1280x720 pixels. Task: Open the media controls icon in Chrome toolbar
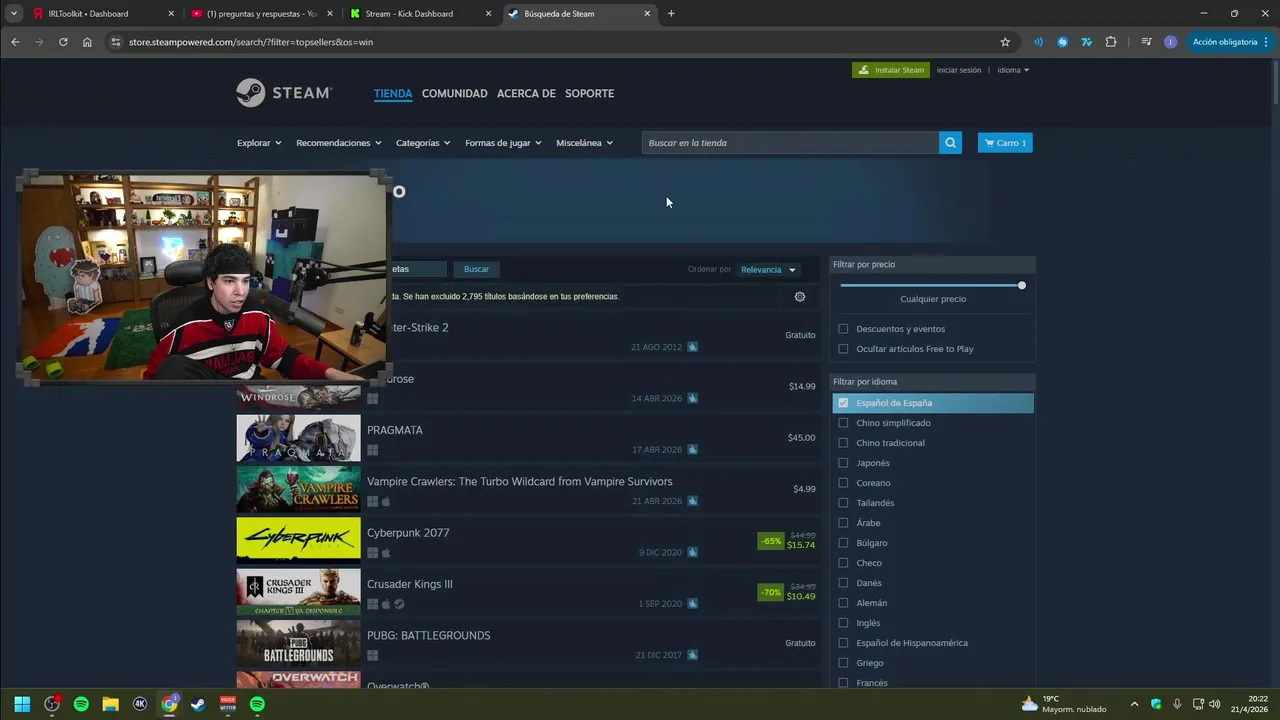1146,42
